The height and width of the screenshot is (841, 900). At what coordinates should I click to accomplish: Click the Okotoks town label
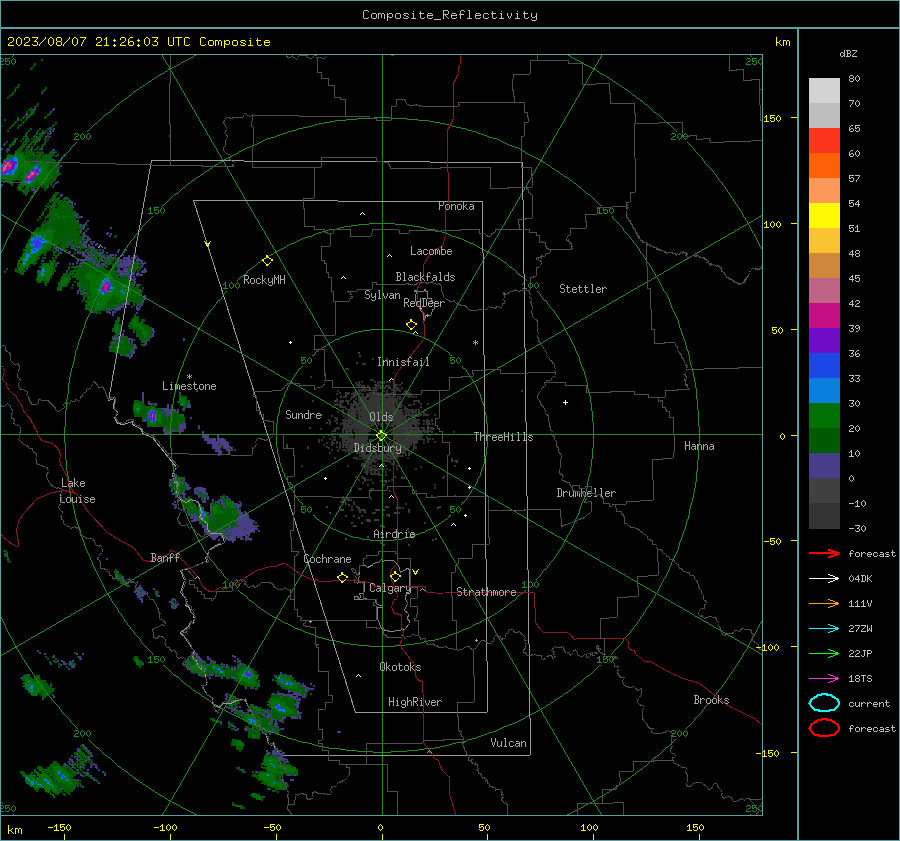pos(400,667)
